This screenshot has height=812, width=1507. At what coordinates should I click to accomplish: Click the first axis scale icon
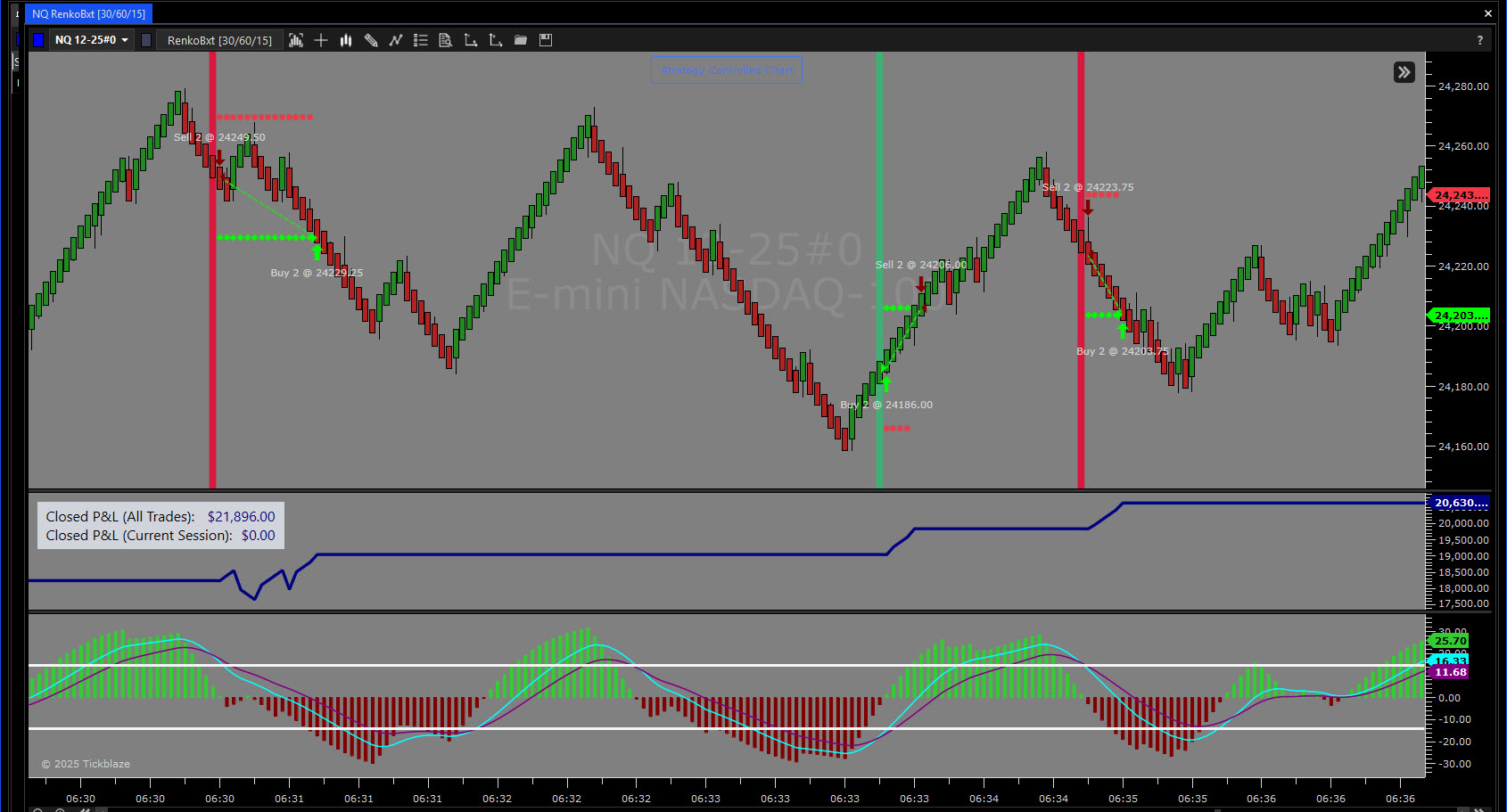tap(471, 40)
